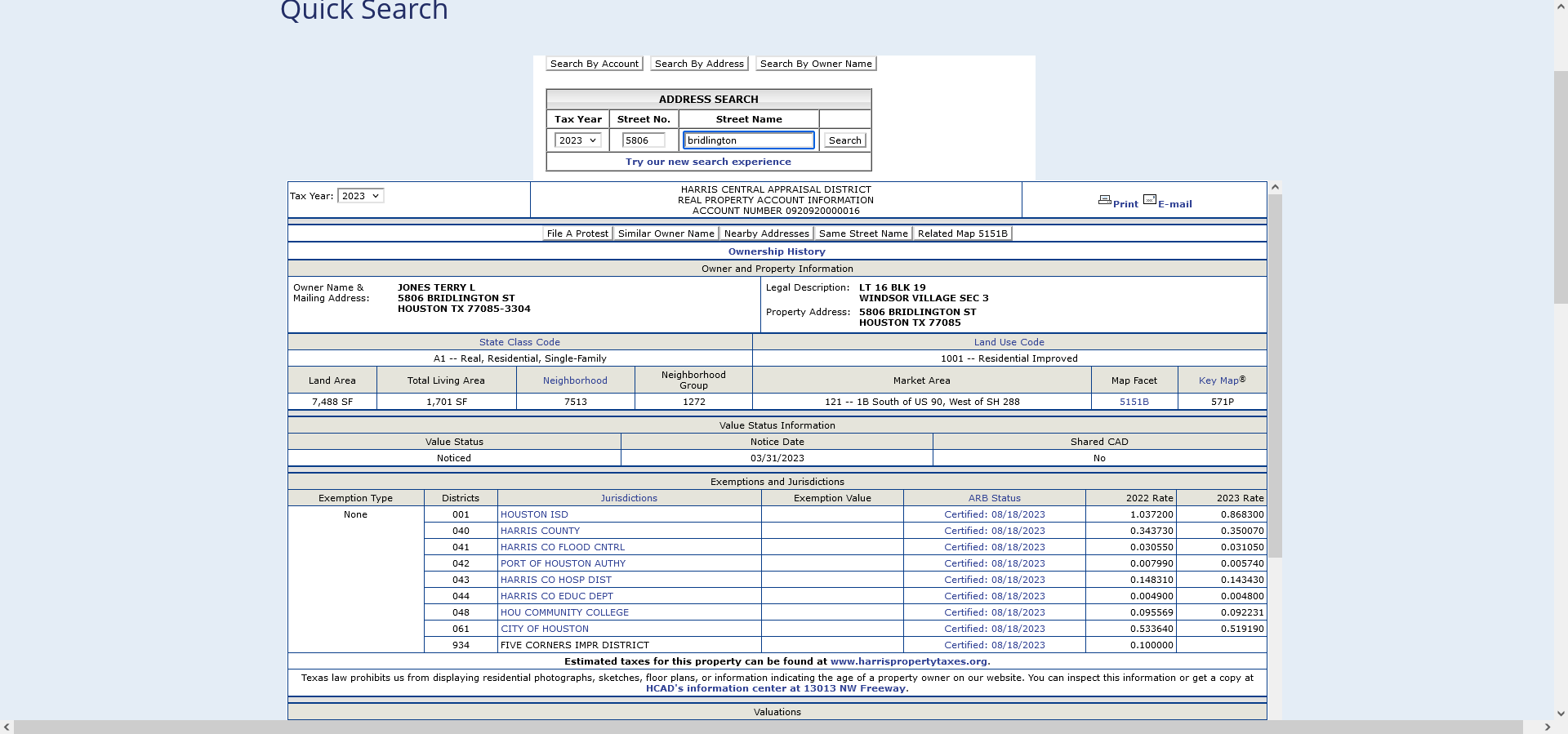
Task: Click the Nearby Addresses button
Action: pos(767,234)
